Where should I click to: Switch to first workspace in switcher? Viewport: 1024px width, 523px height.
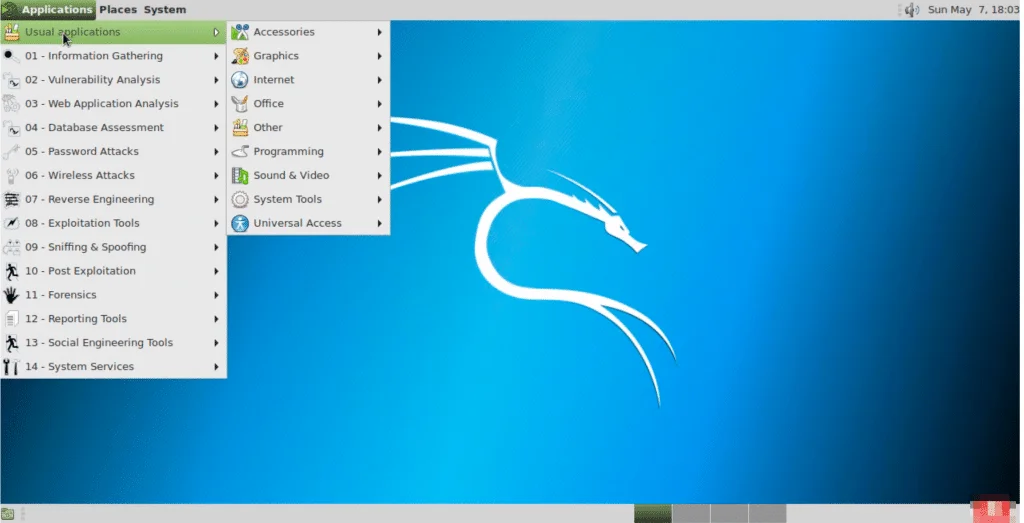click(652, 514)
